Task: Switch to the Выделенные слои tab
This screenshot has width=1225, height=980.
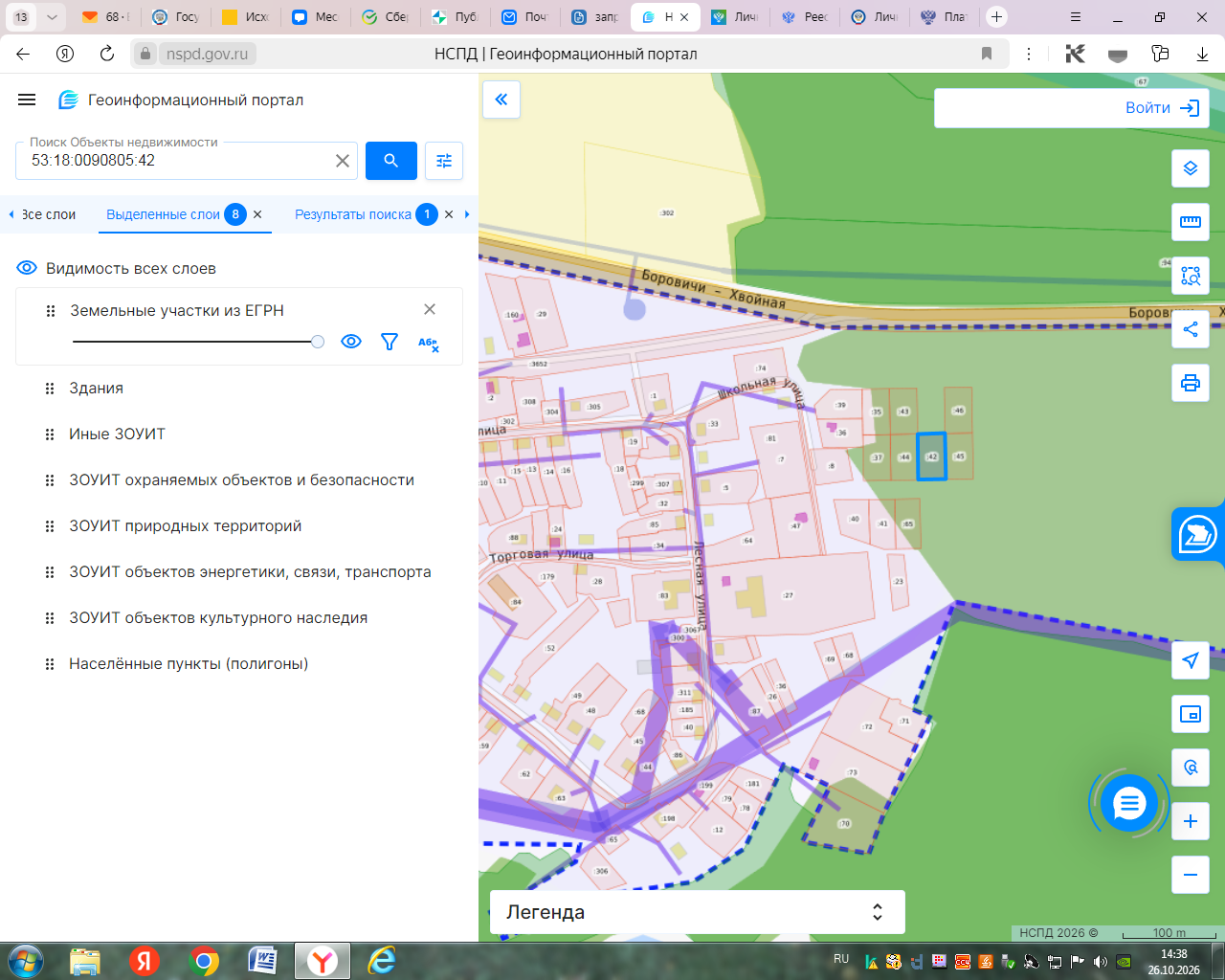Action: tap(164, 214)
